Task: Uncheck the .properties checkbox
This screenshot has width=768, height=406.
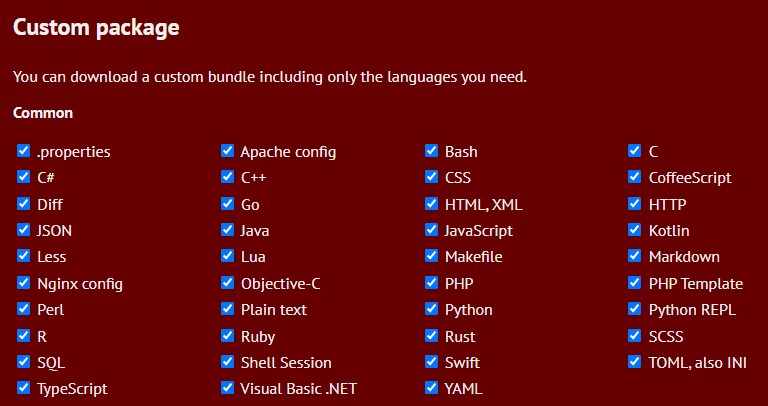Action: pos(23,151)
